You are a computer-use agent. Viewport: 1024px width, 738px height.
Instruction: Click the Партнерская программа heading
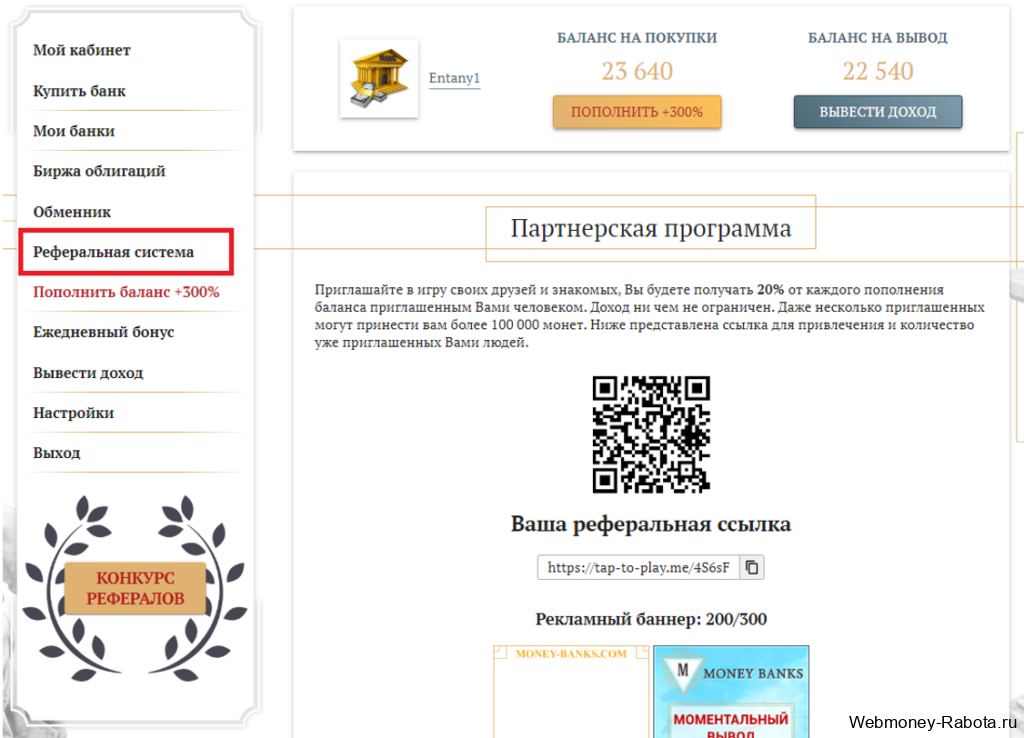(x=650, y=229)
